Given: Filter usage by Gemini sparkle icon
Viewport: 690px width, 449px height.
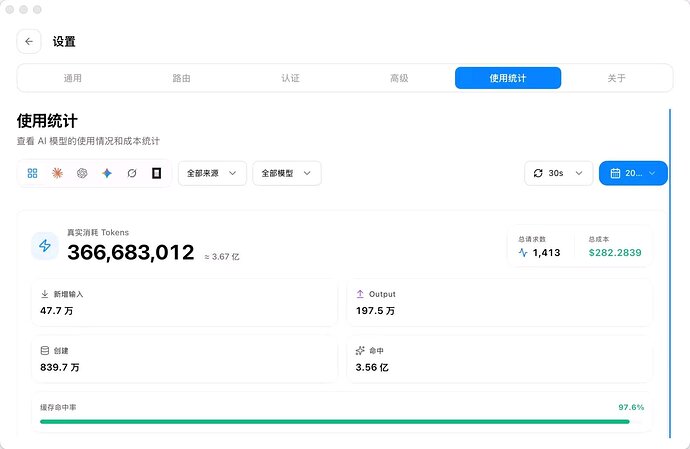Looking at the screenshot, I should click(107, 173).
